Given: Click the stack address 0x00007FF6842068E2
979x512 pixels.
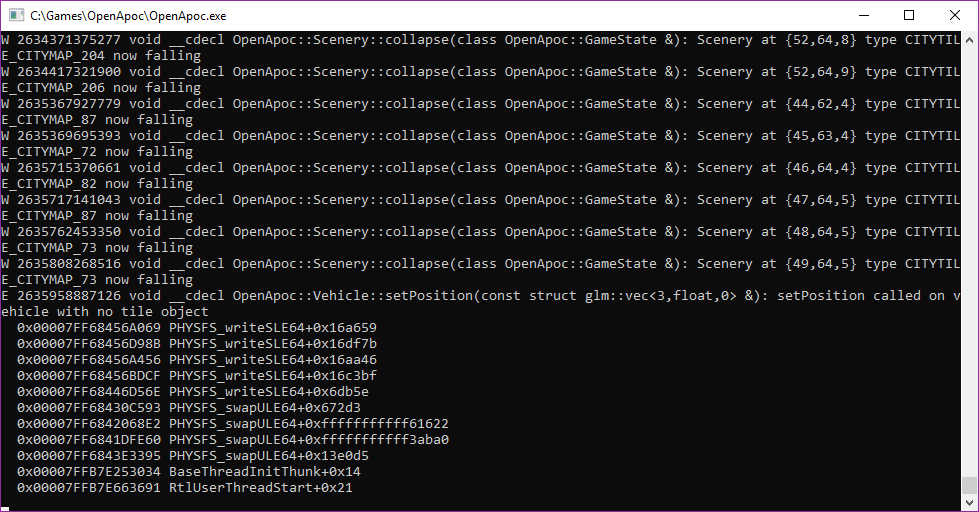Looking at the screenshot, I should tap(89, 423).
